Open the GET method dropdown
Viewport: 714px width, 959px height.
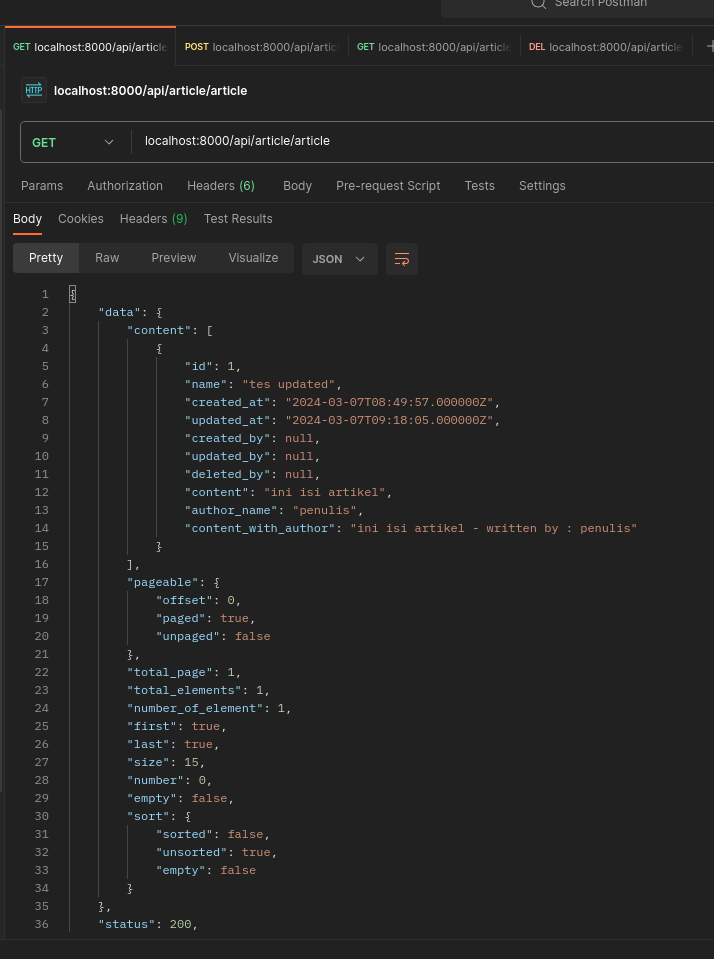(x=74, y=142)
